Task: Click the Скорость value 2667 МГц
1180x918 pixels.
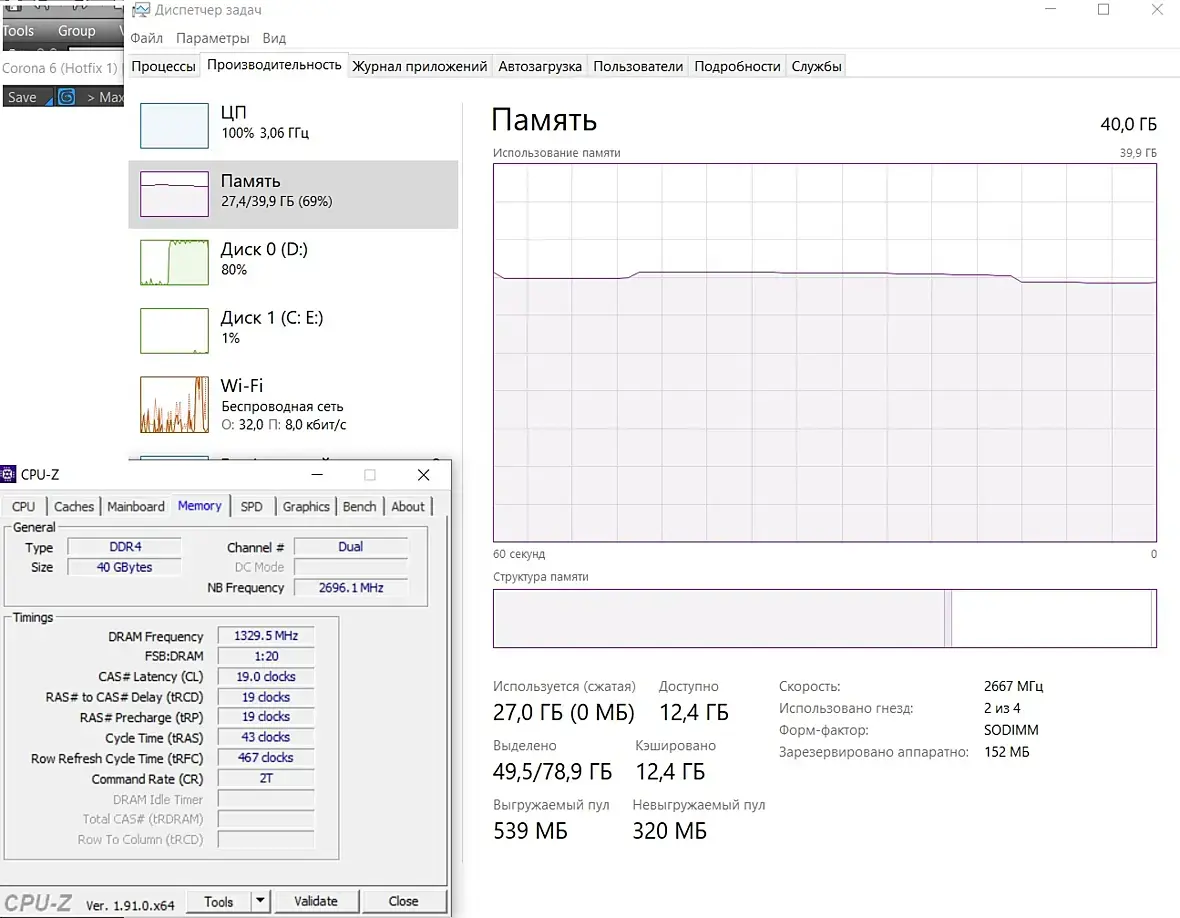Action: (1013, 686)
